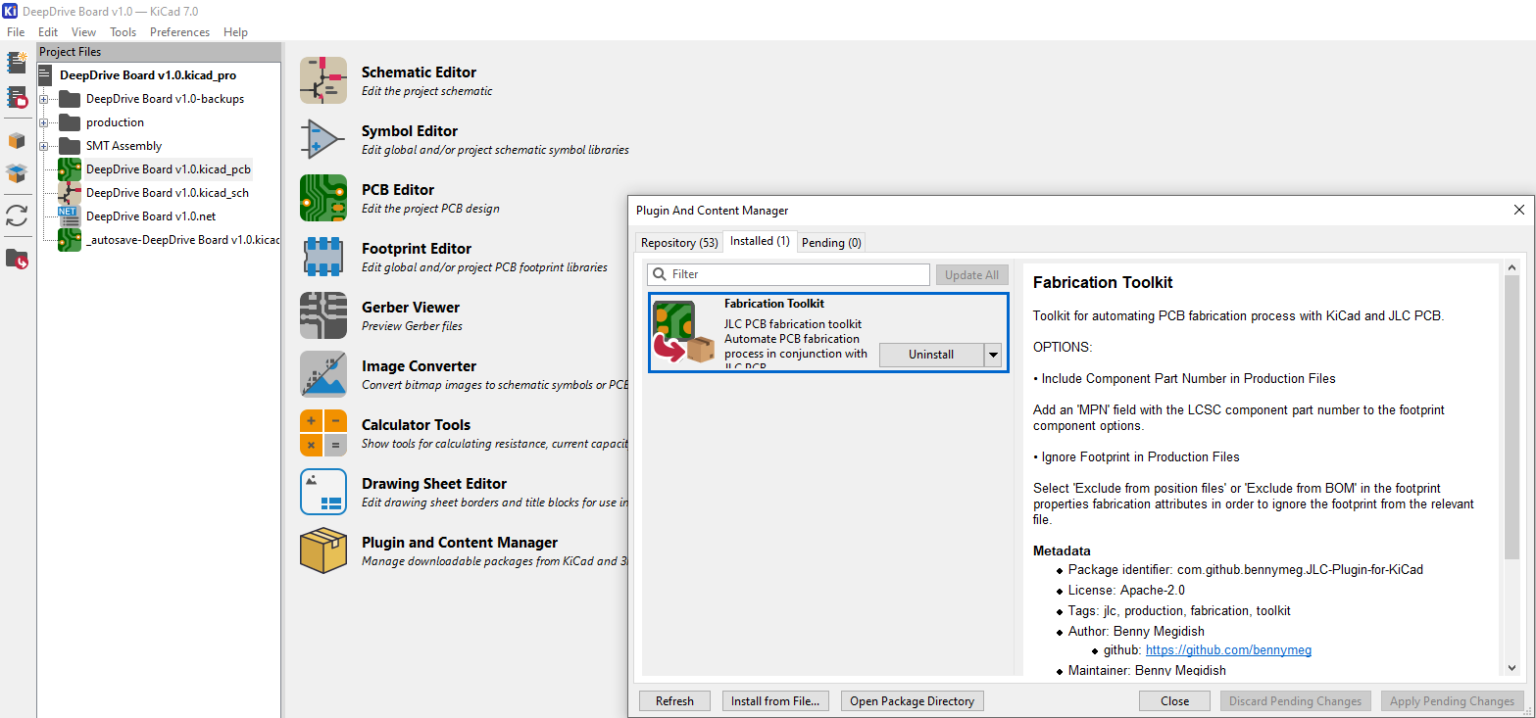Open the bennymeg GitHub link
1536x718 pixels.
[1228, 650]
